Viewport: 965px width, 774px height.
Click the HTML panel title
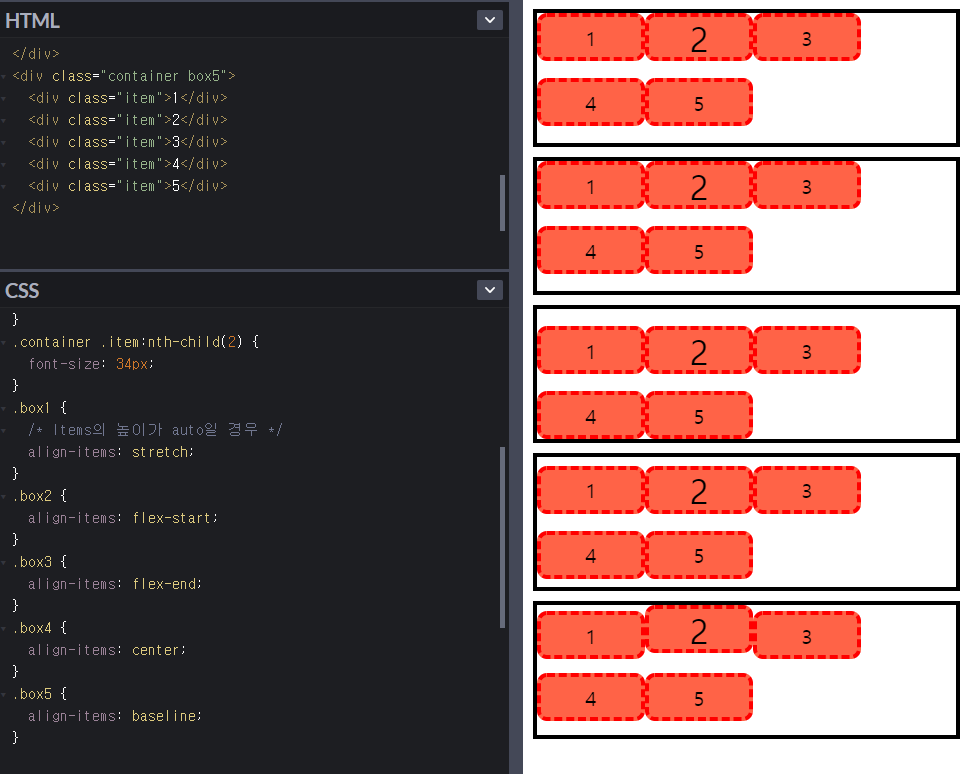click(32, 21)
